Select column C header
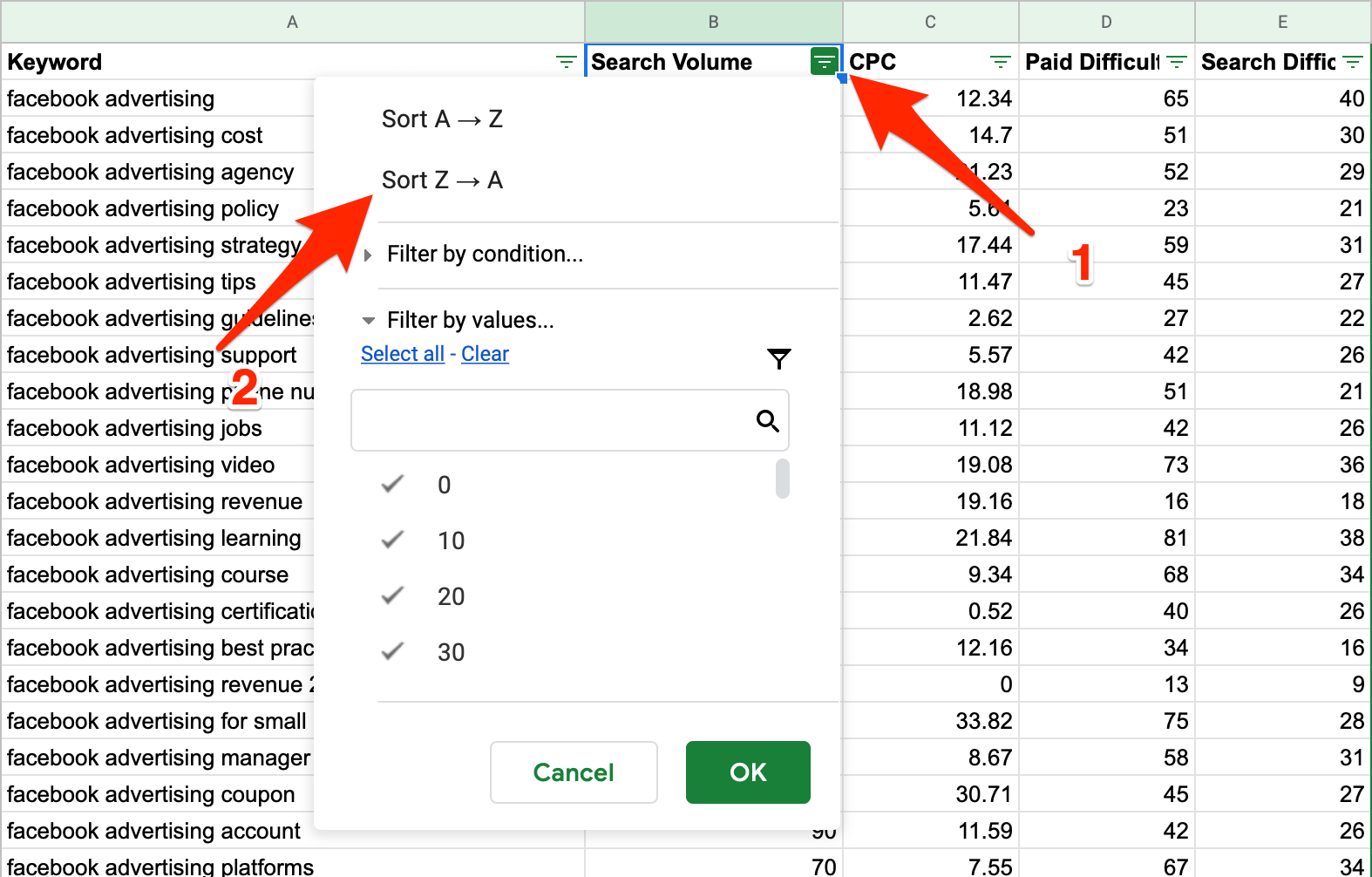 pos(931,22)
